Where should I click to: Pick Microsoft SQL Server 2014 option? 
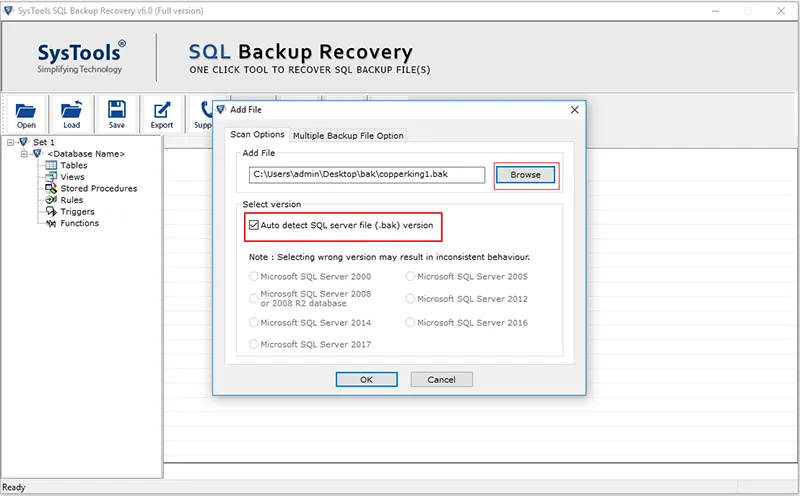[x=254, y=323]
